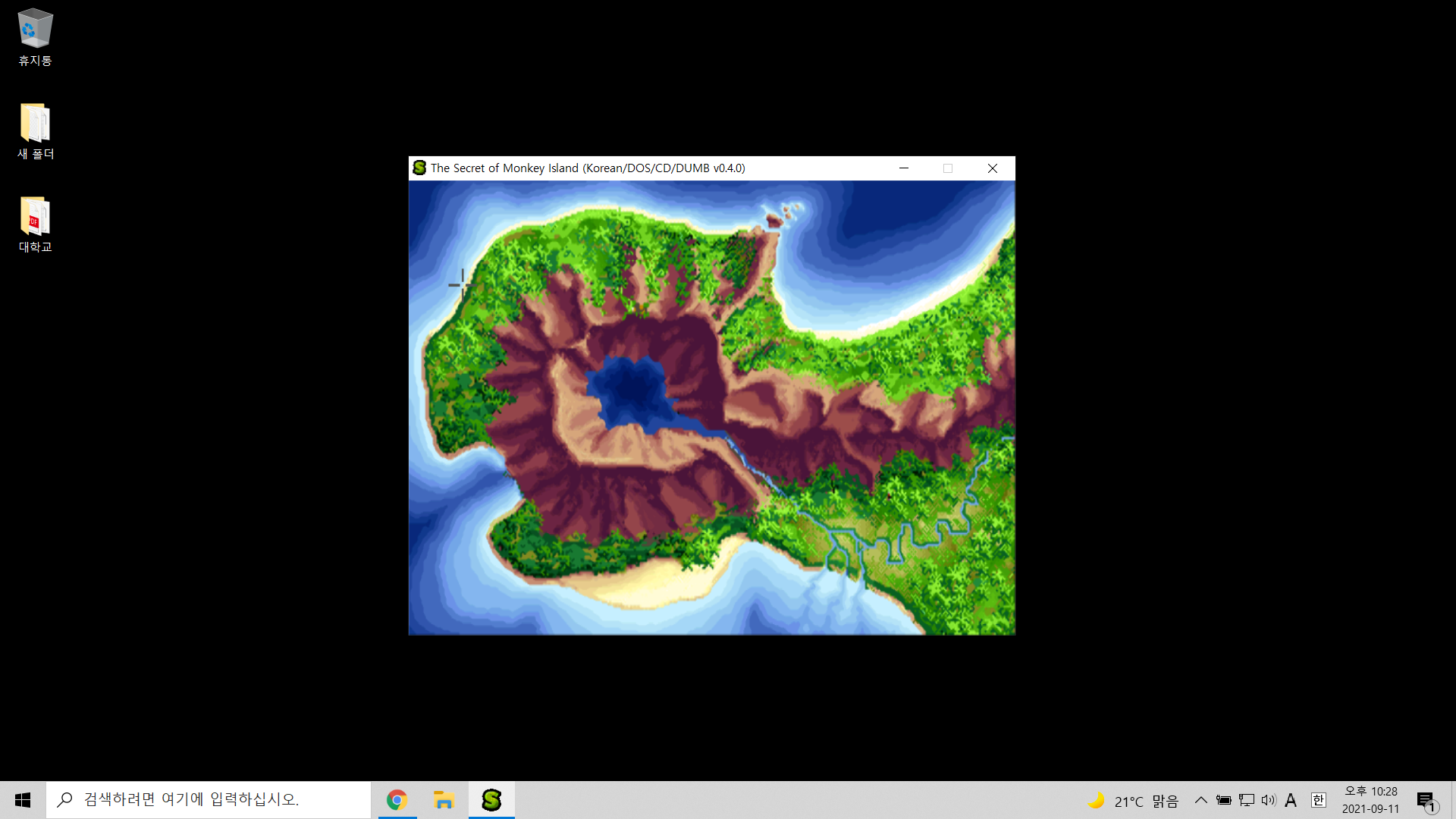The width and height of the screenshot is (1456, 819).
Task: Click the disabled maximize button of game window
Action: (948, 168)
